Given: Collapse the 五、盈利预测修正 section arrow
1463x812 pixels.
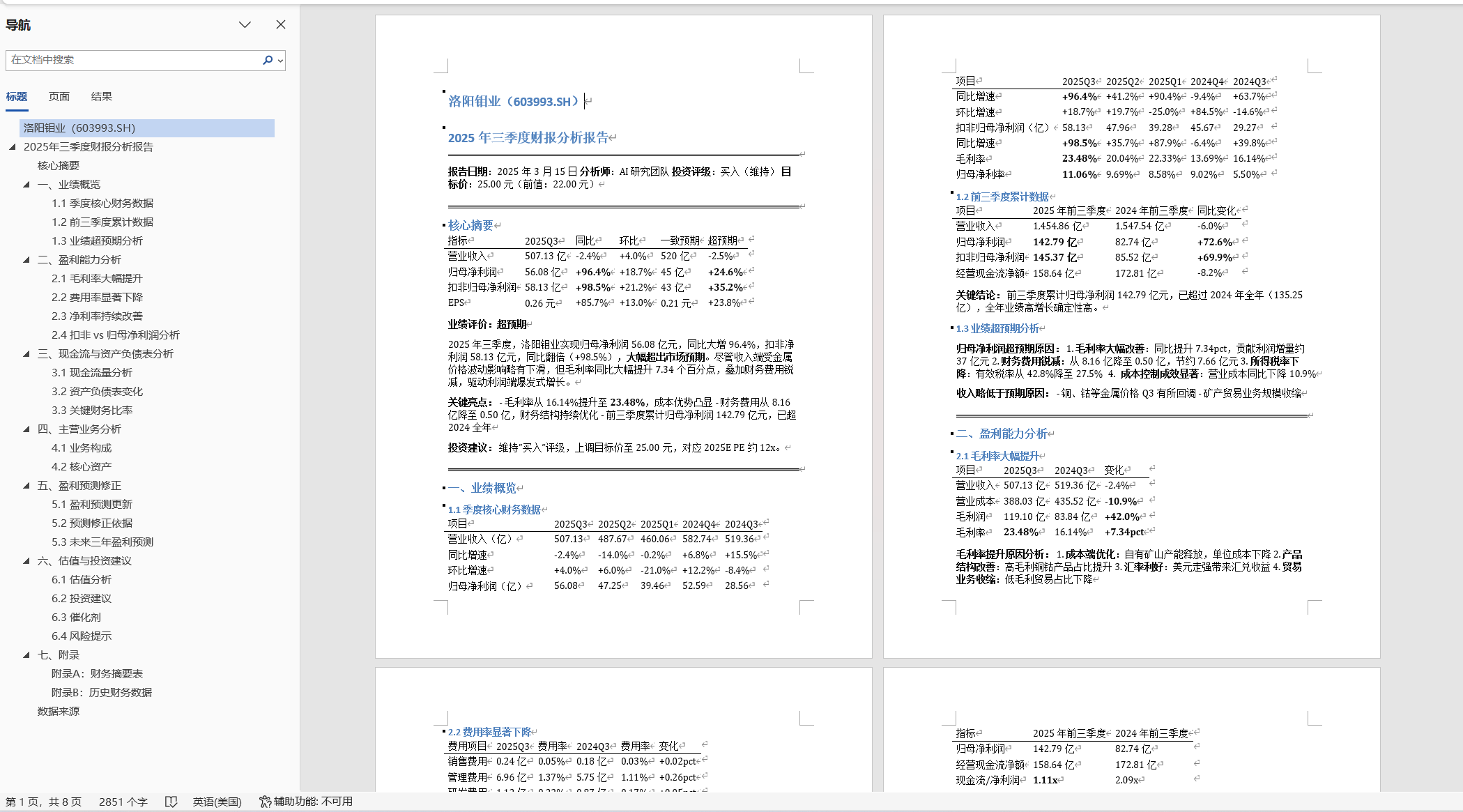Looking at the screenshot, I should click(26, 485).
